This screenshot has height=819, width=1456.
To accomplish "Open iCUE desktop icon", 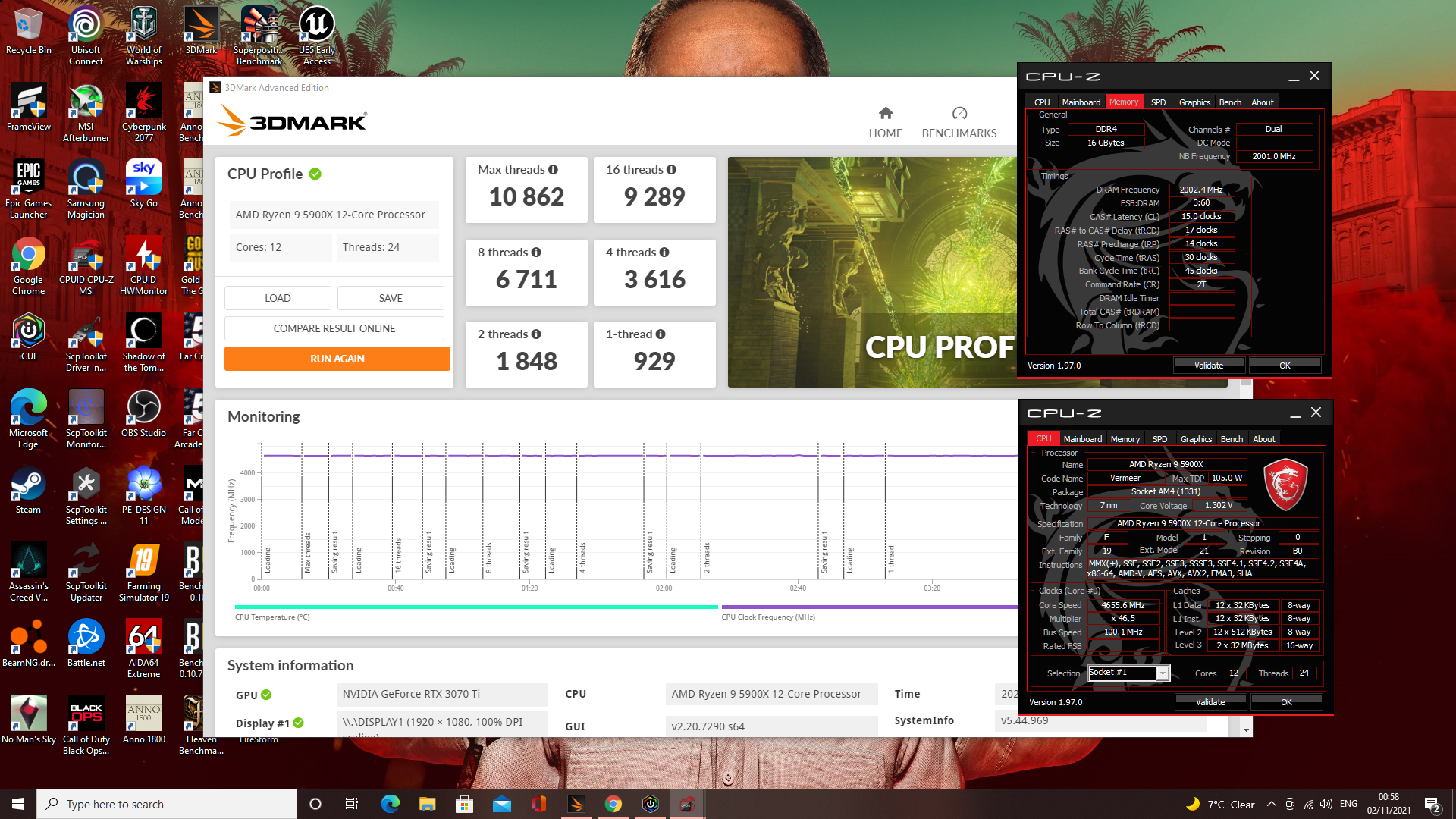I will 28,337.
